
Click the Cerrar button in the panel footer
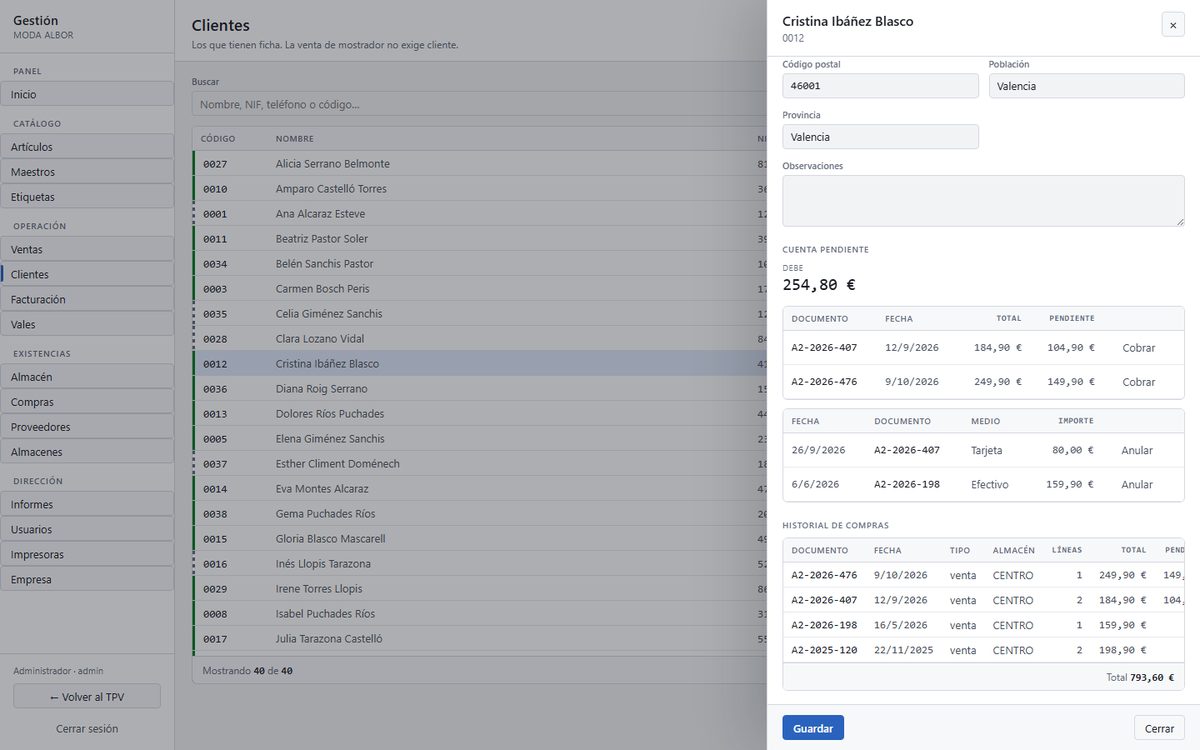[x=1159, y=728]
